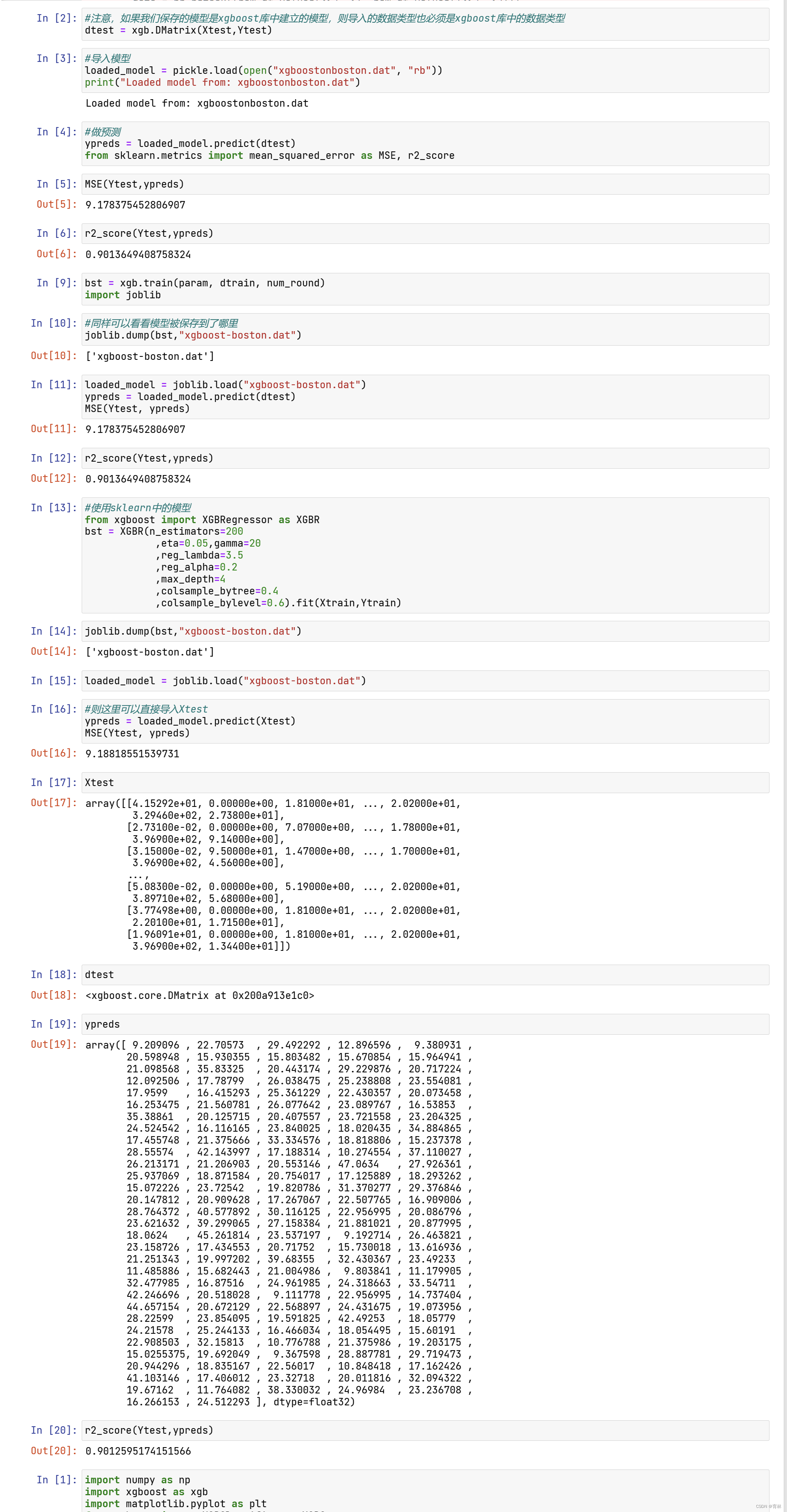The image size is (787, 1512).
Task: Click the Out[19] prompt label
Action: coord(54,1045)
